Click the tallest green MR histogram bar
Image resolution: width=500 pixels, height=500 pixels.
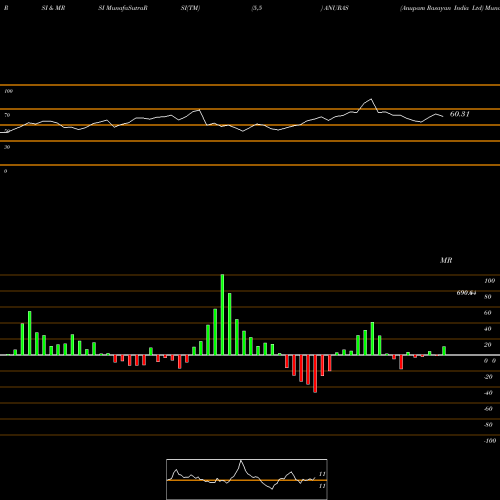pyautogui.click(x=222, y=314)
